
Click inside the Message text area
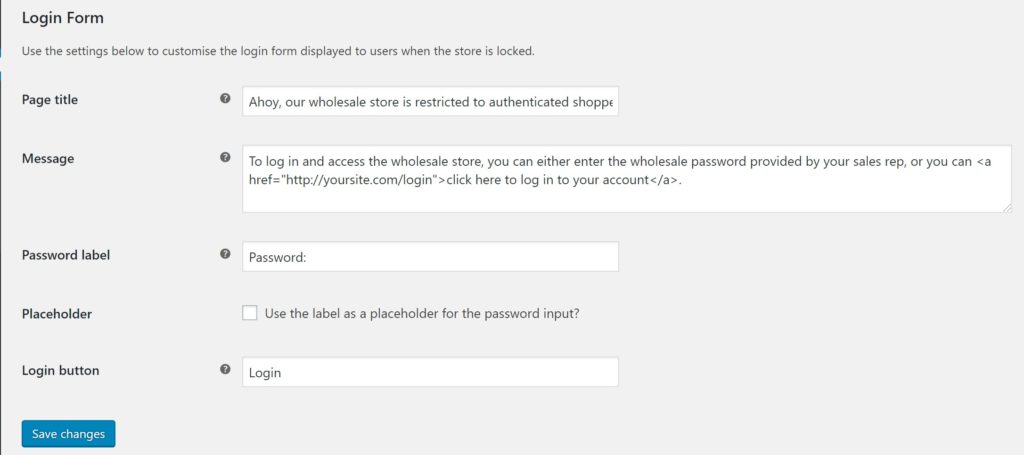tap(628, 179)
